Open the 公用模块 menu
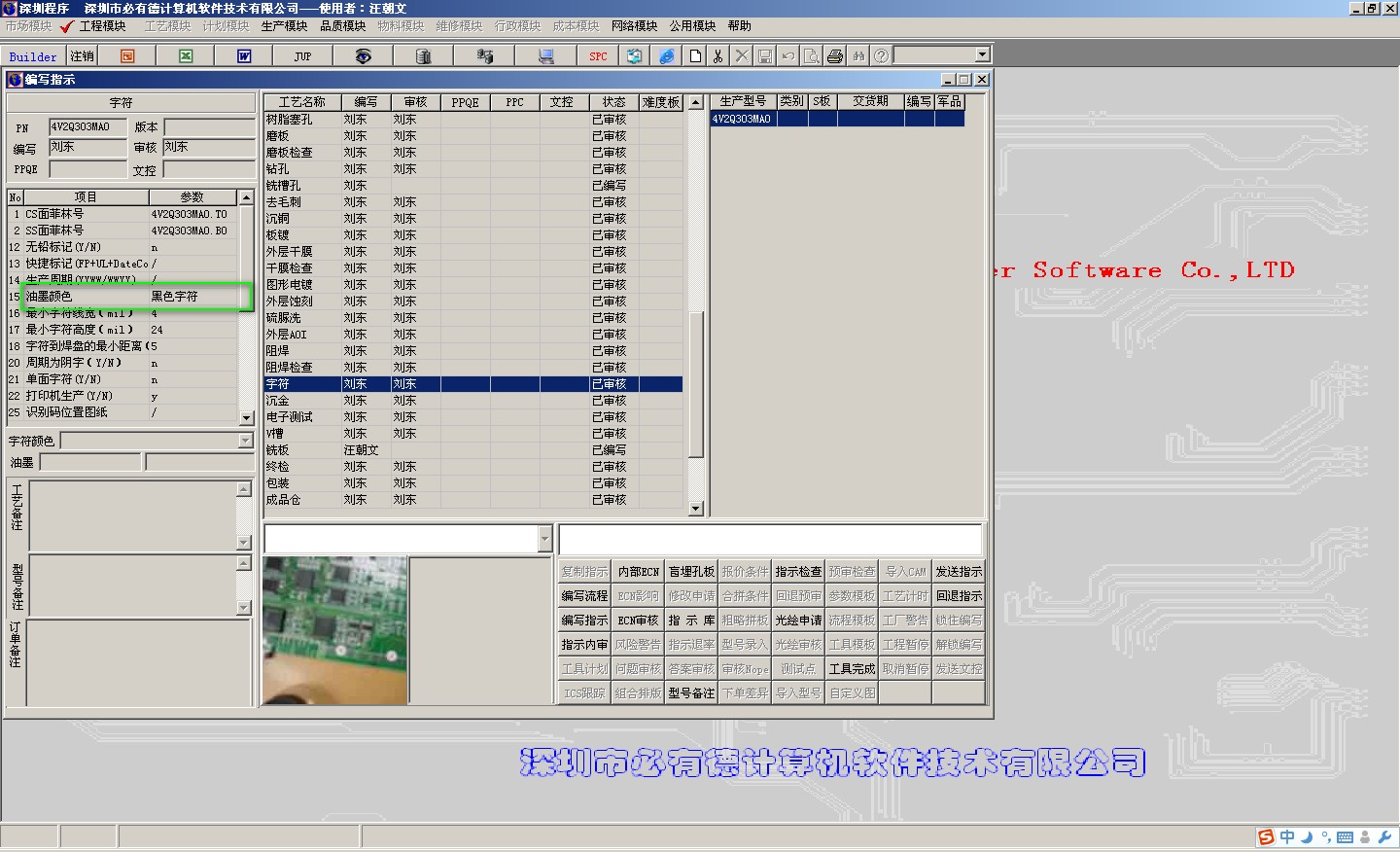This screenshot has height=852, width=1400. [x=692, y=26]
